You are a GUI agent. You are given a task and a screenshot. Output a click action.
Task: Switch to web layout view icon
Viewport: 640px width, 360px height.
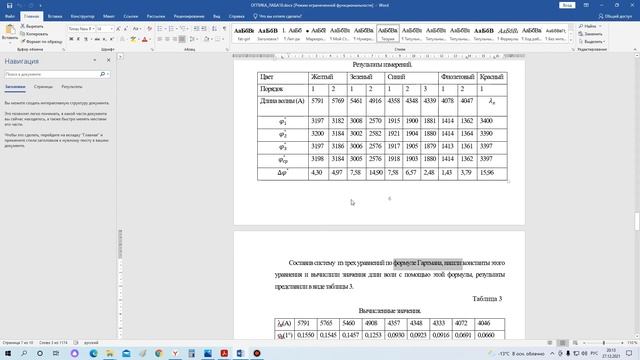pyautogui.click(x=575, y=343)
